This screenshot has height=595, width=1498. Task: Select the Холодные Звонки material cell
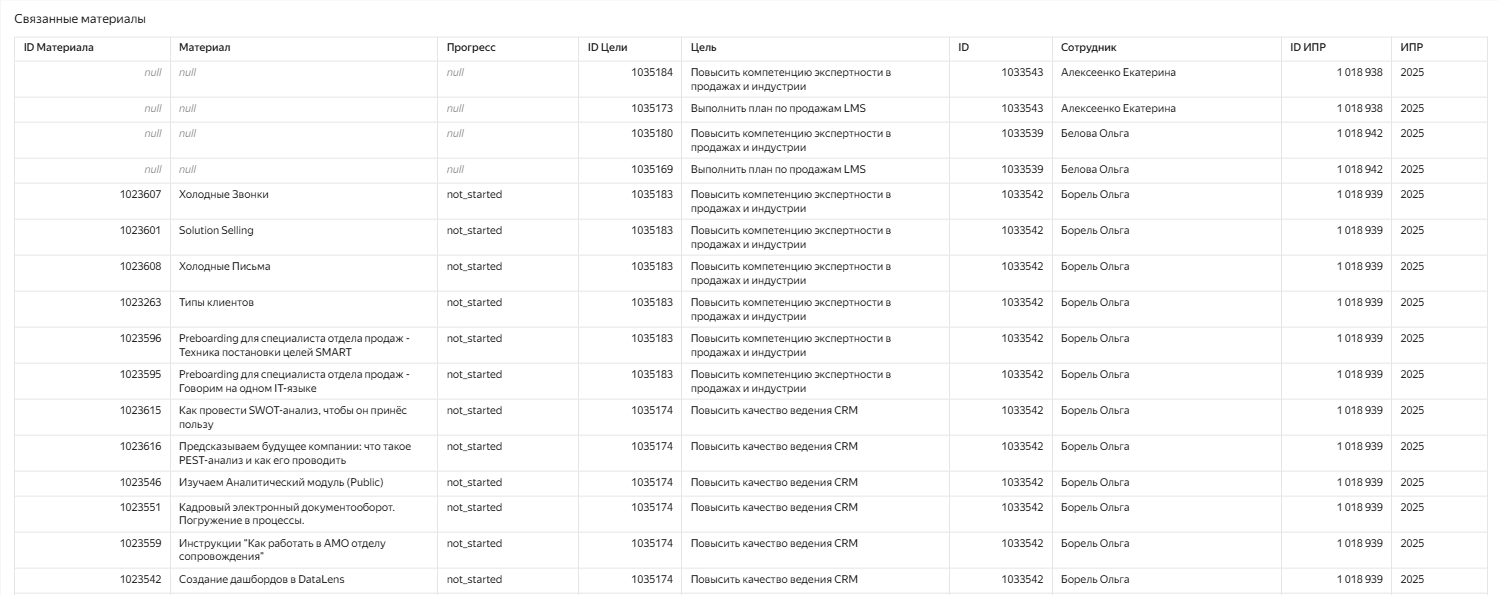tap(223, 195)
